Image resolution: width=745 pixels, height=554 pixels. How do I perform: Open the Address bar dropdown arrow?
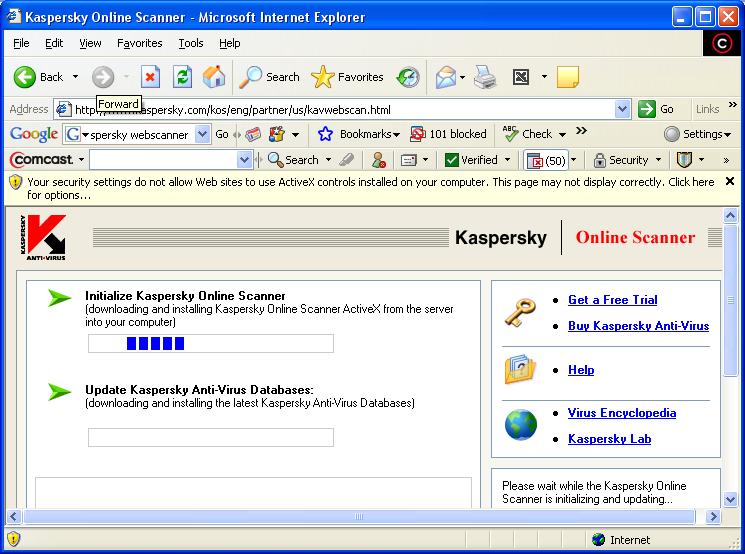[x=622, y=109]
